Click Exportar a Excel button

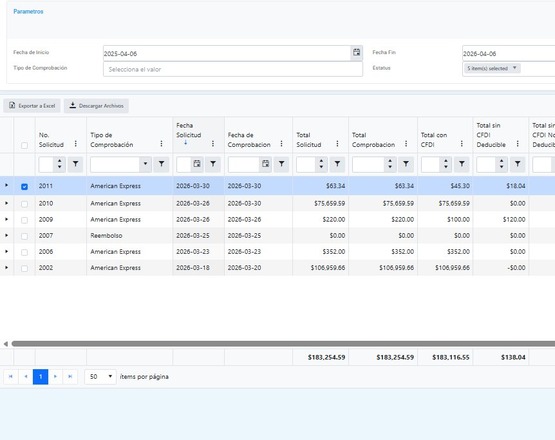coord(32,106)
